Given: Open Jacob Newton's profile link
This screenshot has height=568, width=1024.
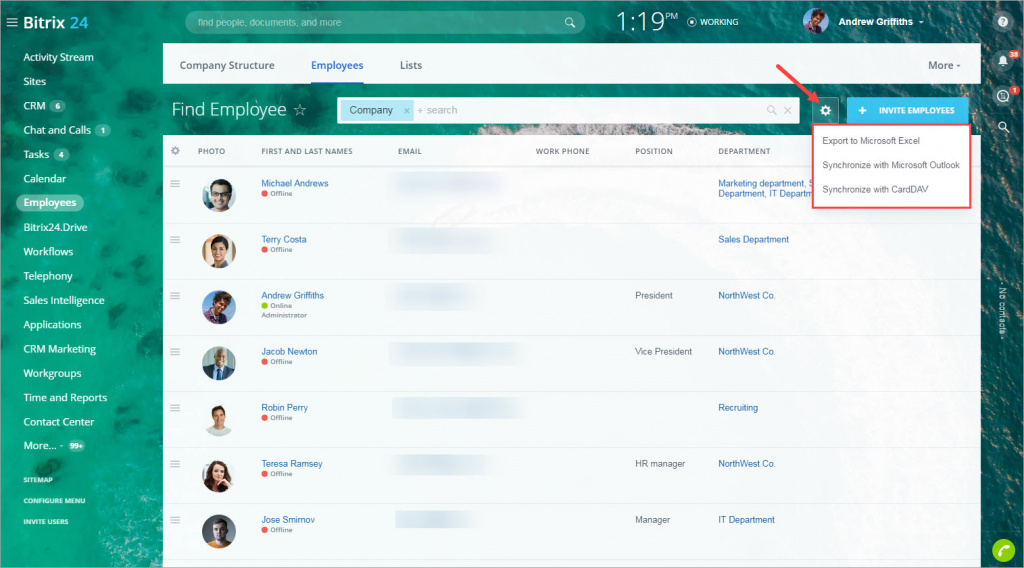Looking at the screenshot, I should coord(289,351).
